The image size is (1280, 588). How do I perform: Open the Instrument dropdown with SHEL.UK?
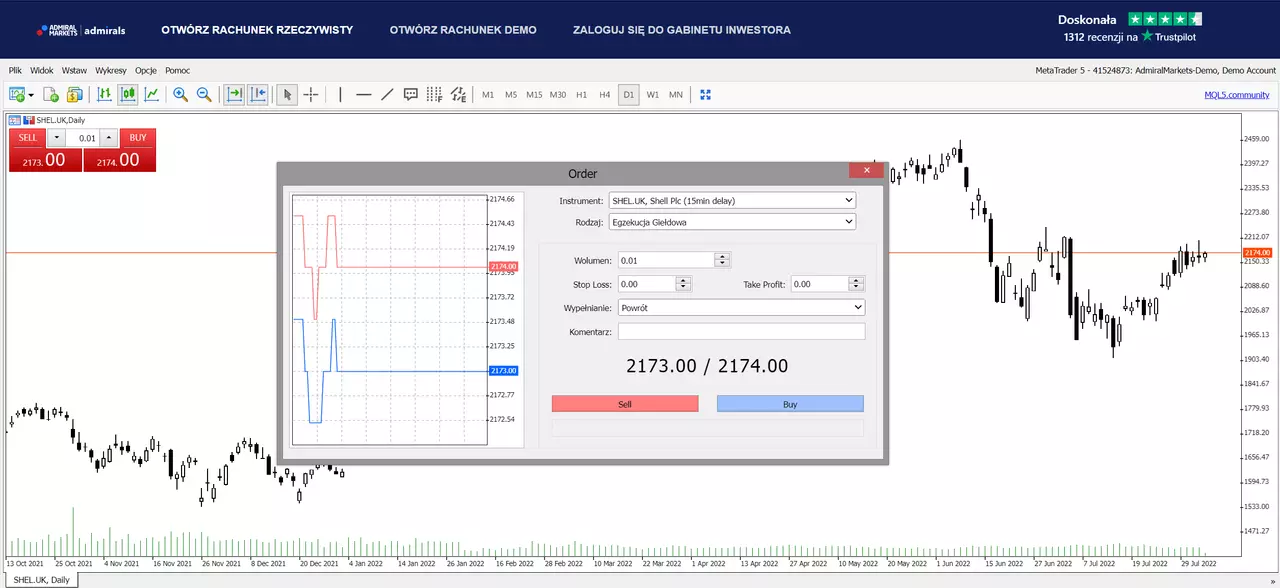[732, 200]
